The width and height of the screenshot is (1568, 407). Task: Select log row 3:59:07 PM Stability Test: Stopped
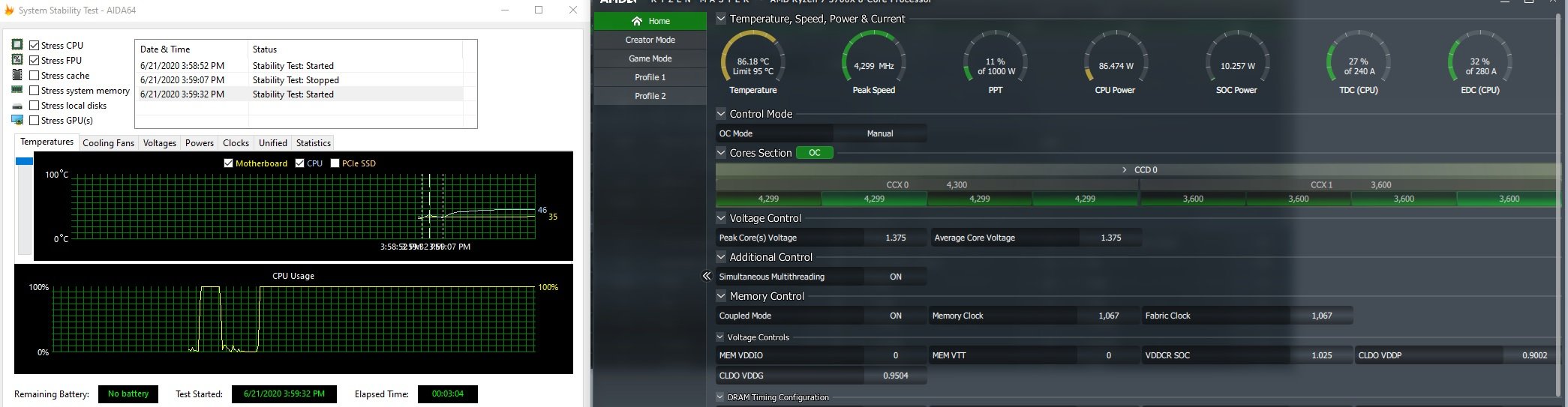coord(299,80)
